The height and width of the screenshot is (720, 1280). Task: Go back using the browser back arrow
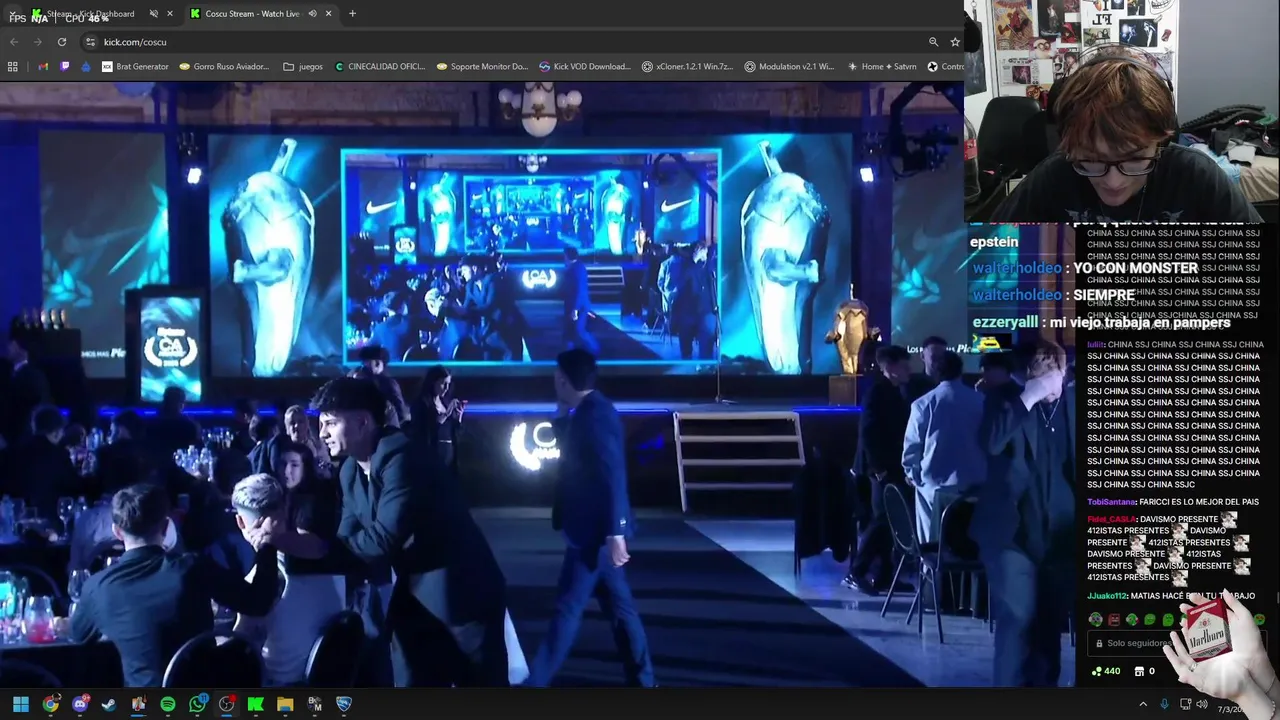click(x=14, y=42)
